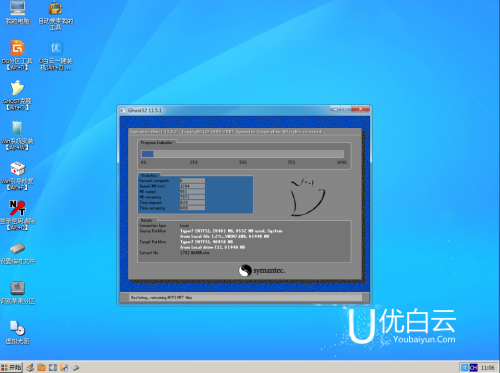Click the Ghost32 maximize button
This screenshot has width=500, height=373.
(346, 109)
